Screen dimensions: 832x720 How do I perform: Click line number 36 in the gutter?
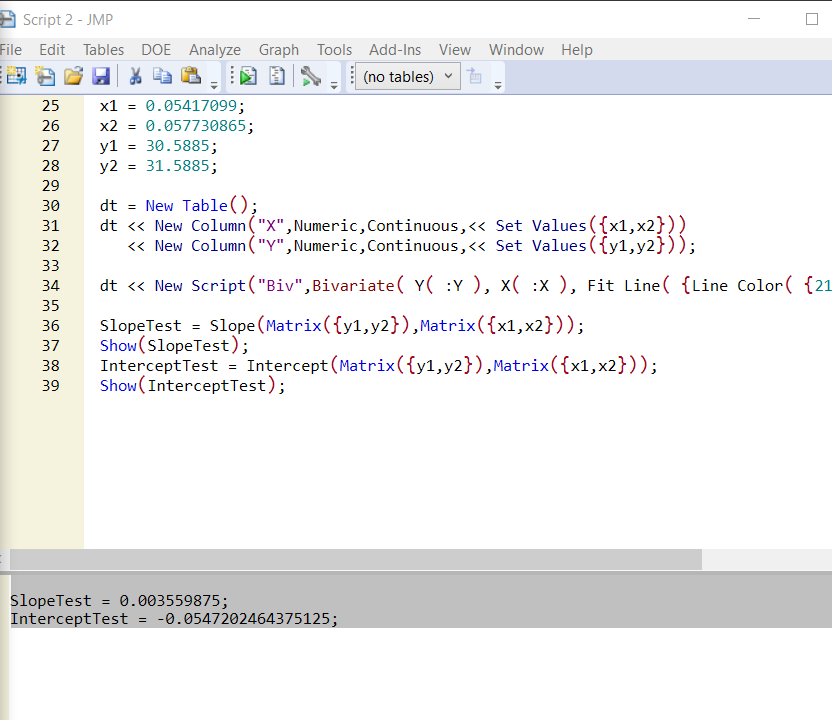[x=51, y=325]
